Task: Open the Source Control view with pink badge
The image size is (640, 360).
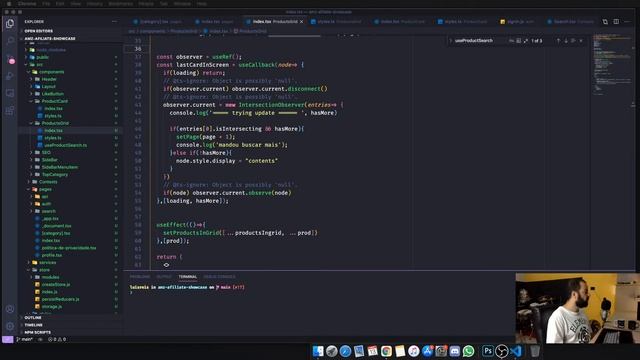Action: click(11, 59)
